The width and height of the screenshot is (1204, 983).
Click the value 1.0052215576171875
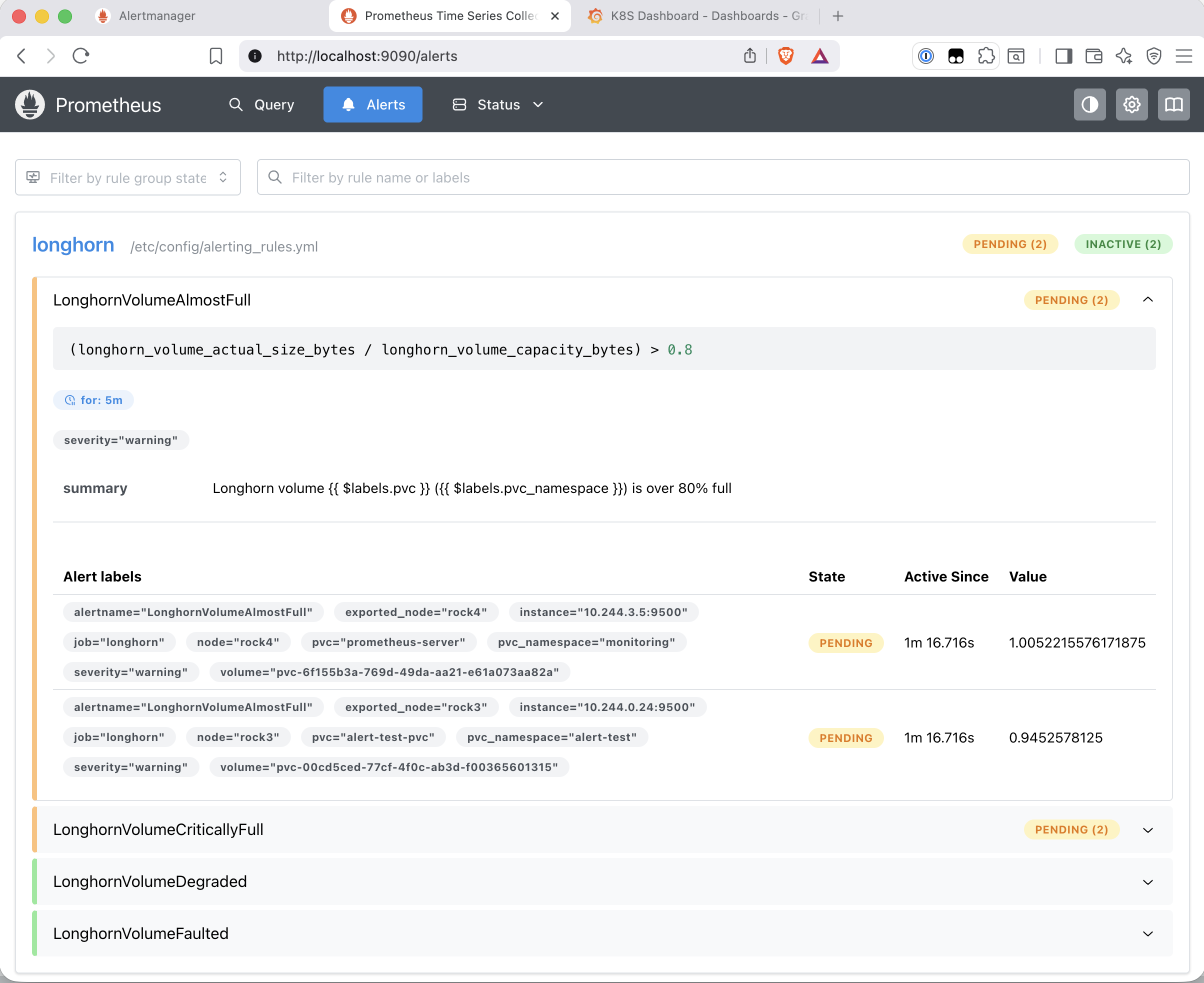(x=1076, y=642)
